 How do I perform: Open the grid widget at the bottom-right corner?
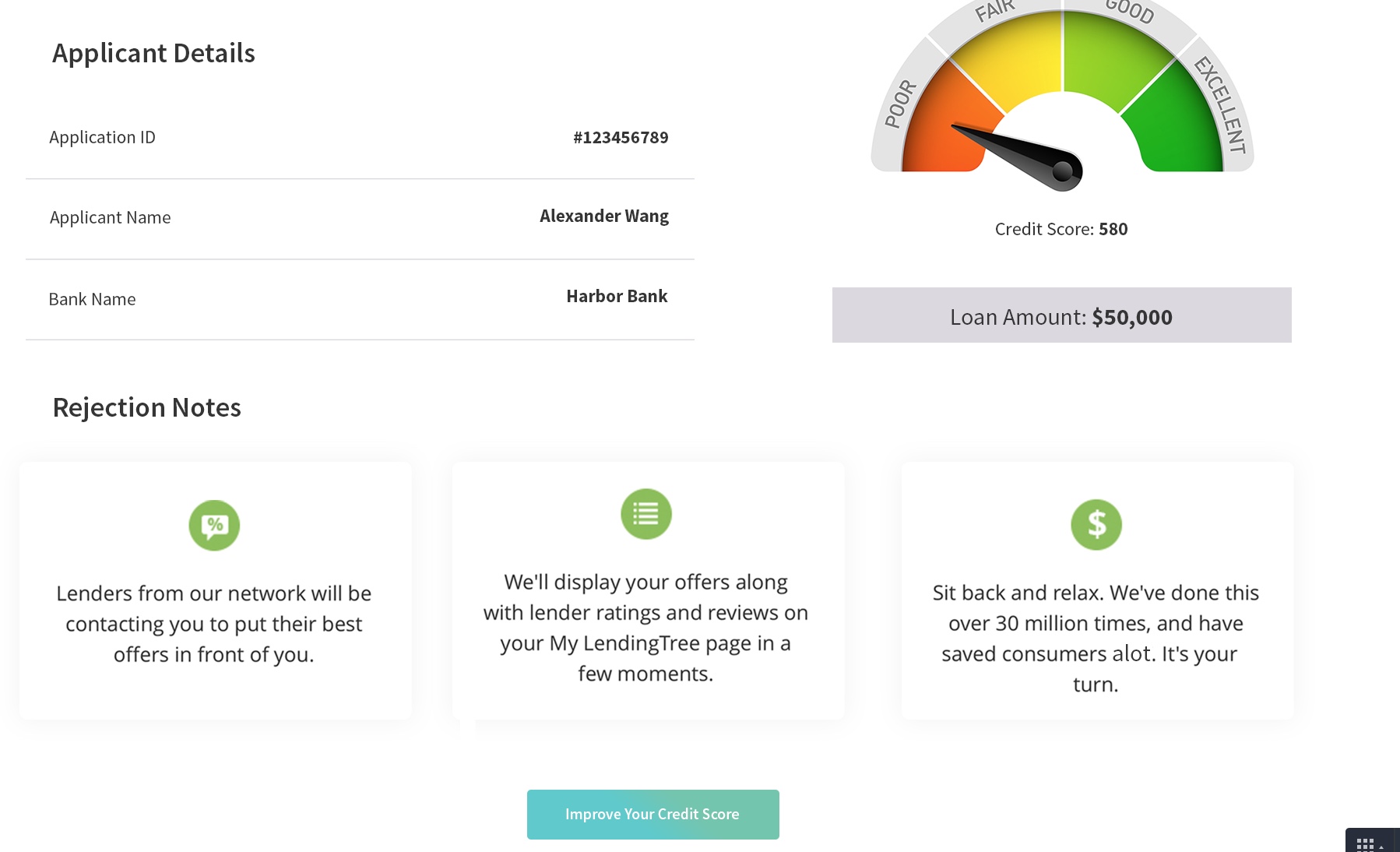tap(1372, 841)
